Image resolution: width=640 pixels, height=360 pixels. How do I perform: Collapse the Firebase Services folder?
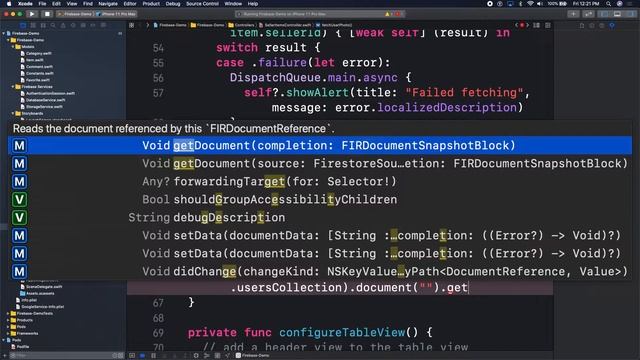[13, 87]
